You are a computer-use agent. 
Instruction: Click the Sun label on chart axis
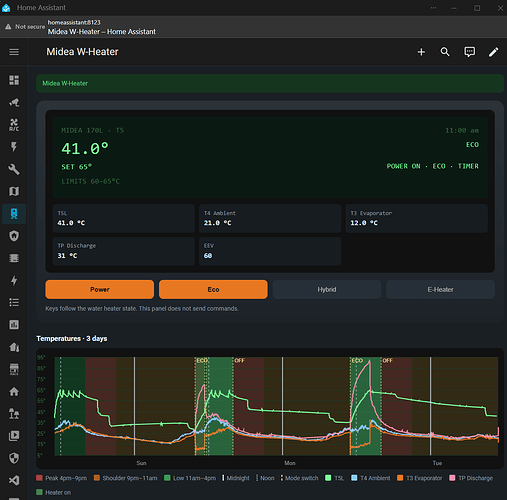click(x=141, y=463)
